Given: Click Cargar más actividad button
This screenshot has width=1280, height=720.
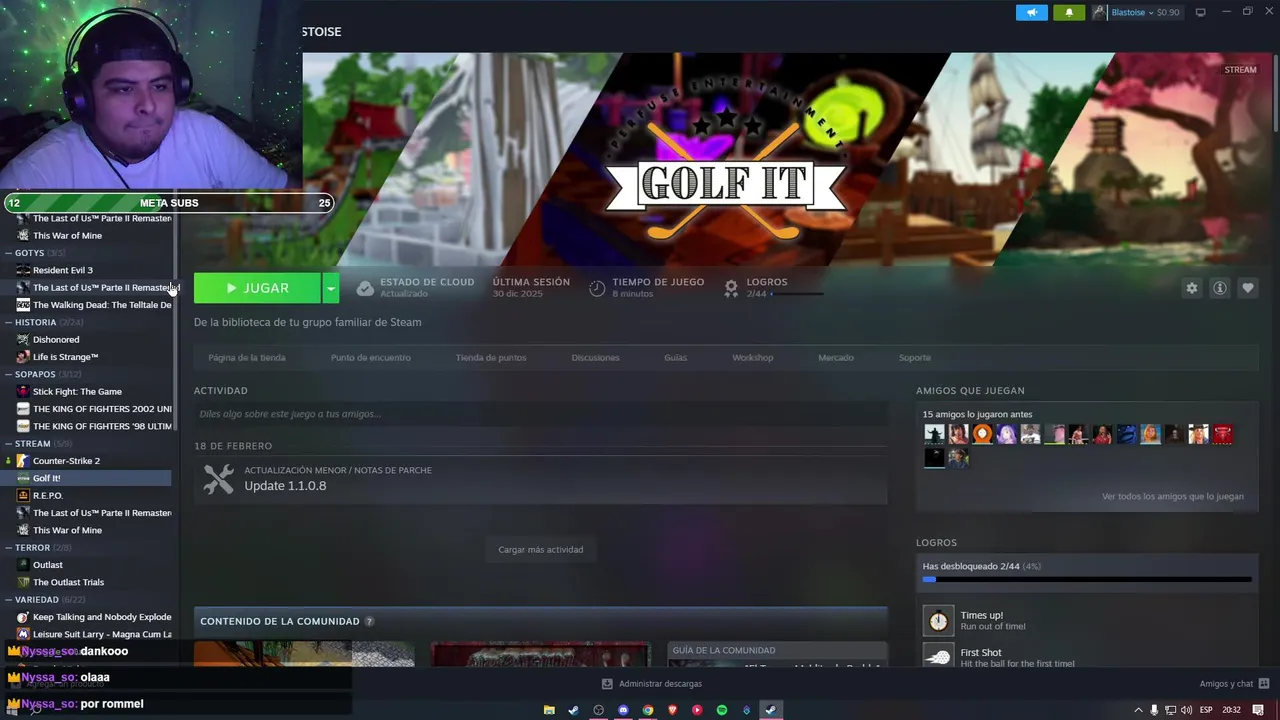Looking at the screenshot, I should (540, 549).
